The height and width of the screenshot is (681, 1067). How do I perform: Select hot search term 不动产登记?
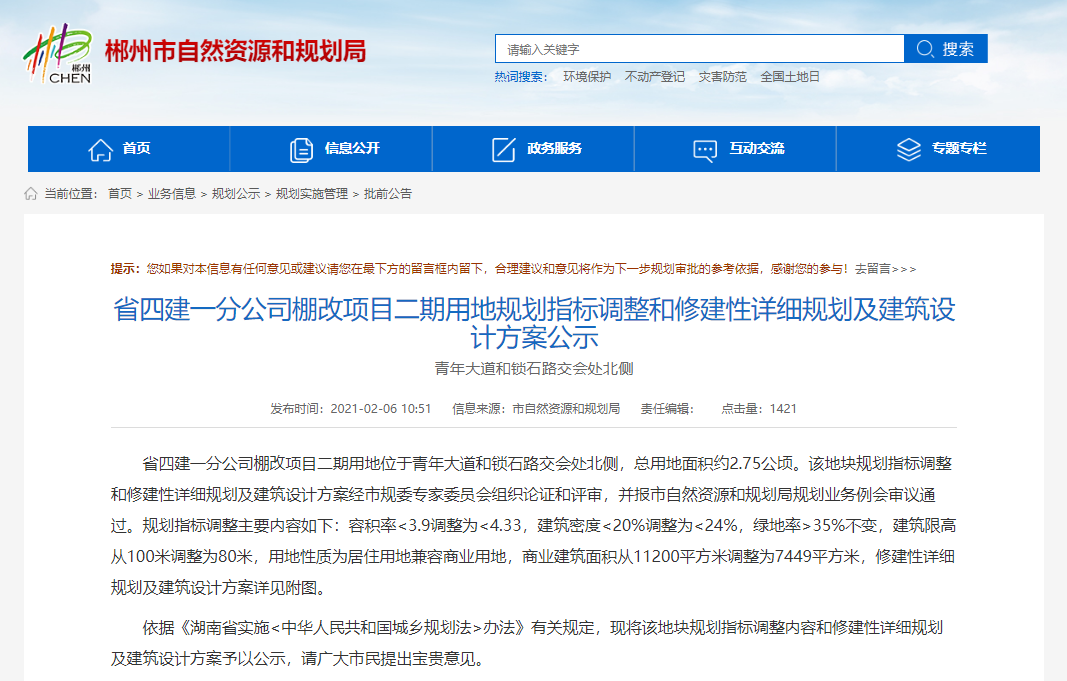point(655,77)
